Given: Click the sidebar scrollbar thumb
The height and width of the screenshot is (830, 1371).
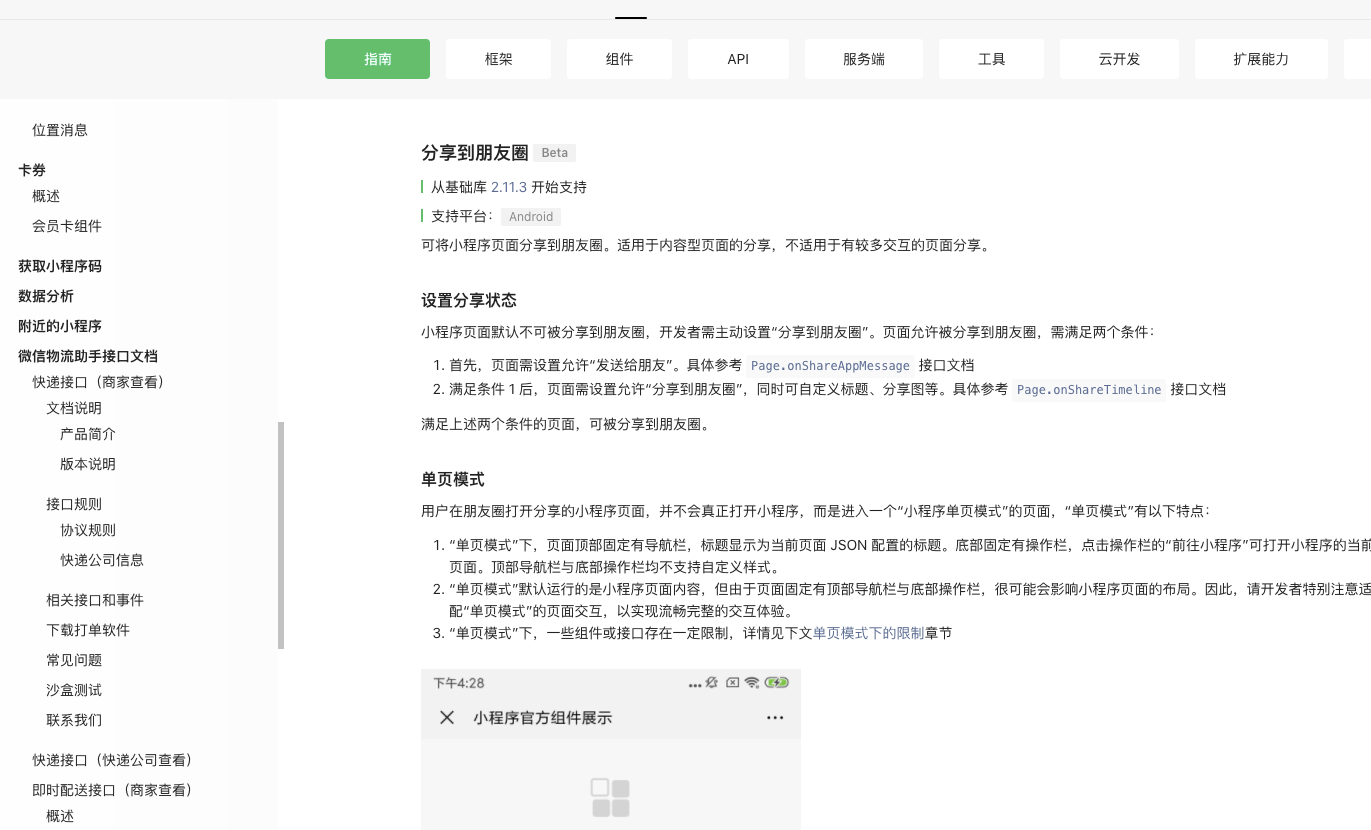Looking at the screenshot, I should pos(281,535).
